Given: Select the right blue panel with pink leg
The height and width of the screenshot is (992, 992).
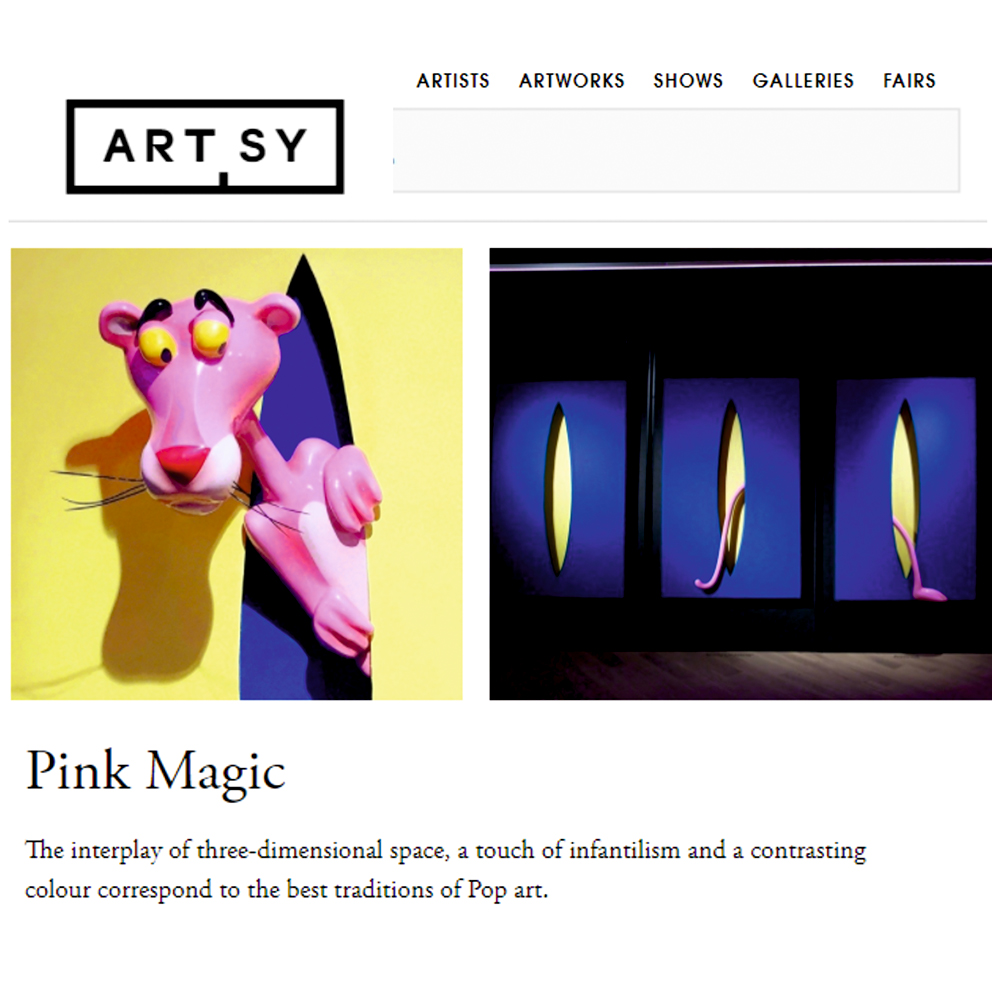Looking at the screenshot, I should click(905, 488).
